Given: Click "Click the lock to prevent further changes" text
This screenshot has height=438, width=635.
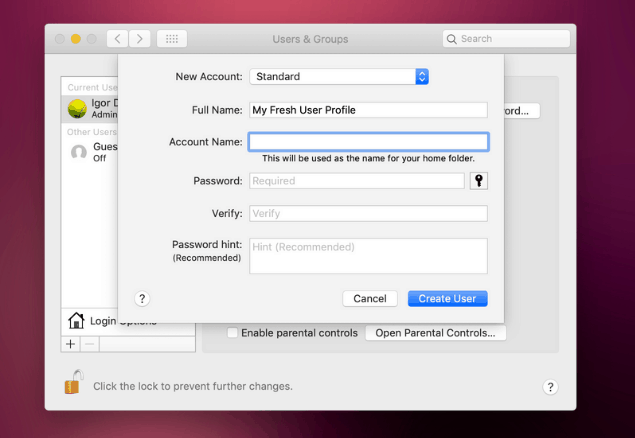Looking at the screenshot, I should tap(193, 386).
